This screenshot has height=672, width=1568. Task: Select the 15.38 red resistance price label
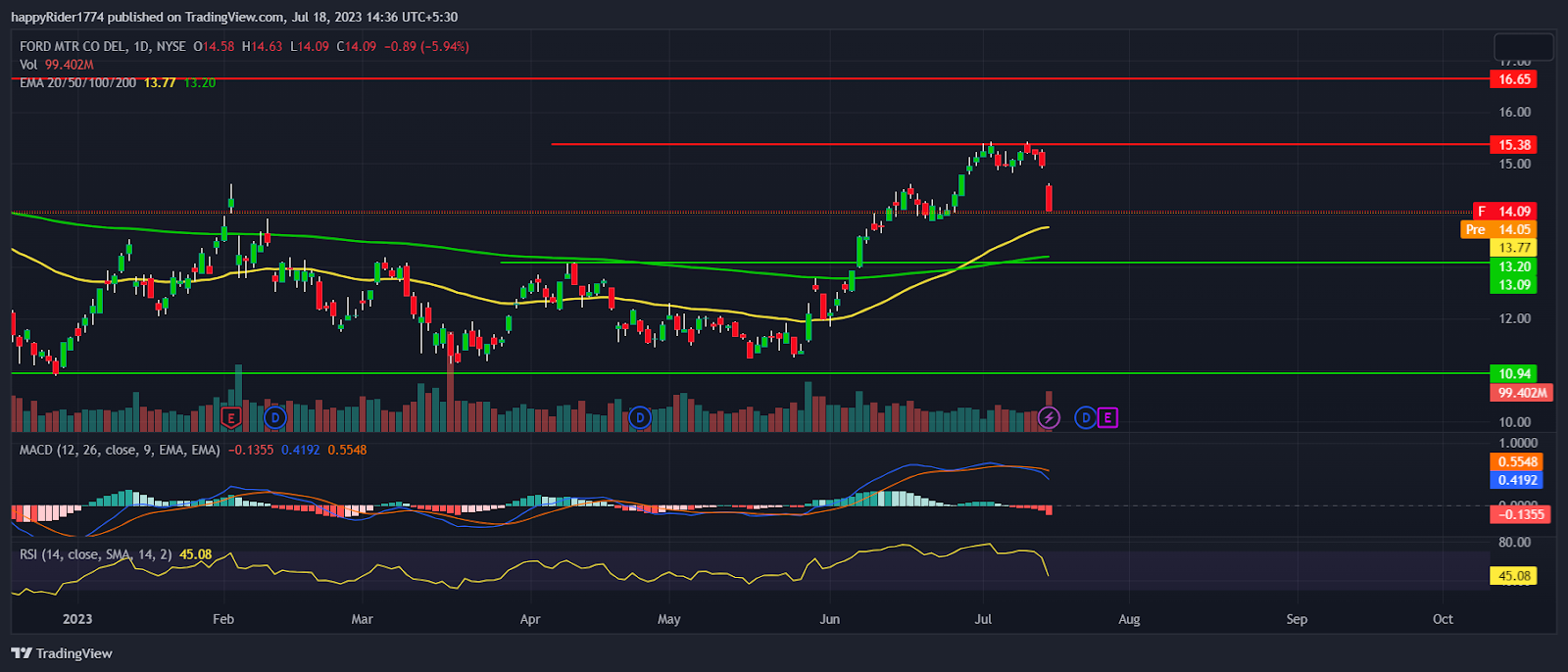point(1513,145)
